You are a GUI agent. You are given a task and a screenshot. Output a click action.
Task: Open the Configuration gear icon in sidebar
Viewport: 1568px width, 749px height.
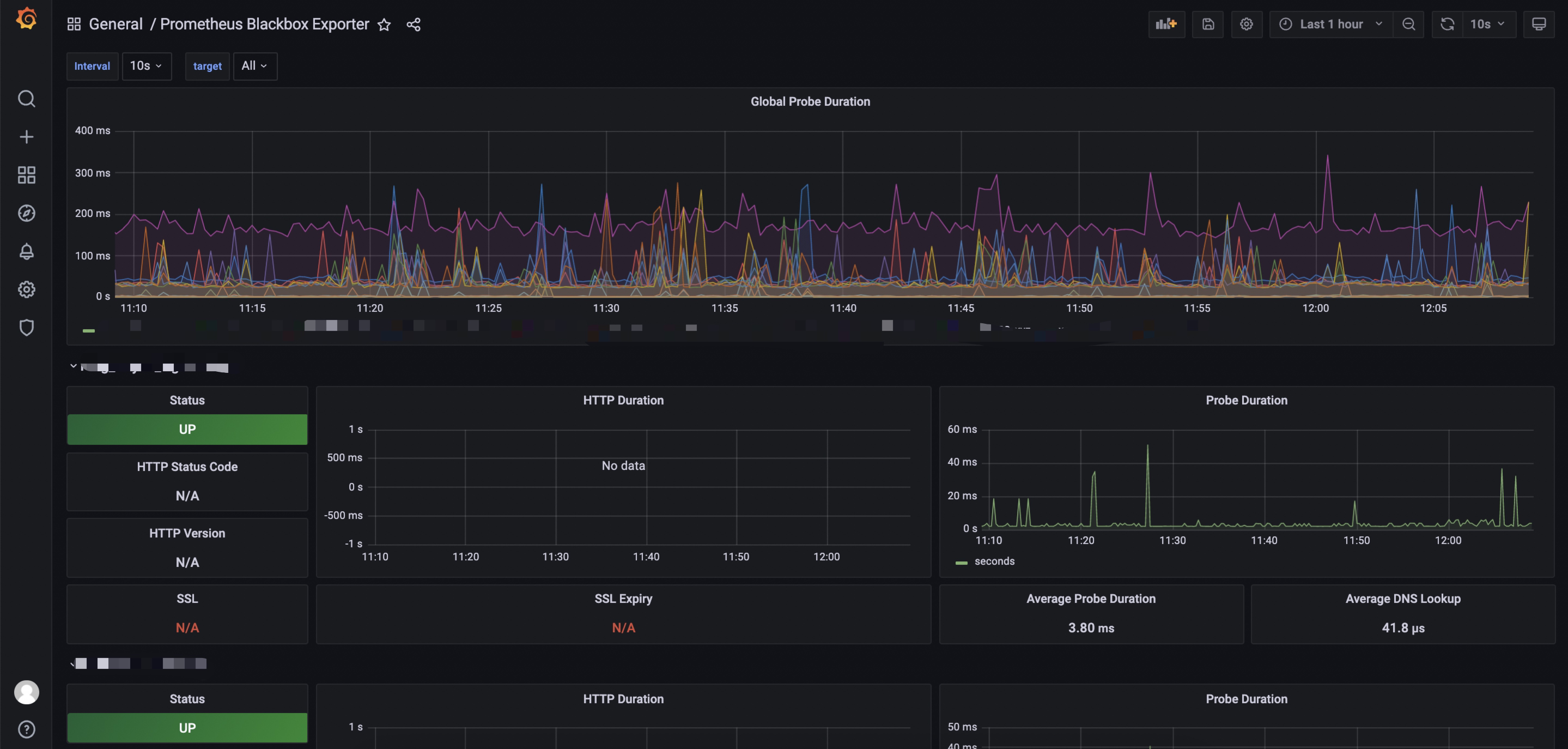(x=26, y=289)
